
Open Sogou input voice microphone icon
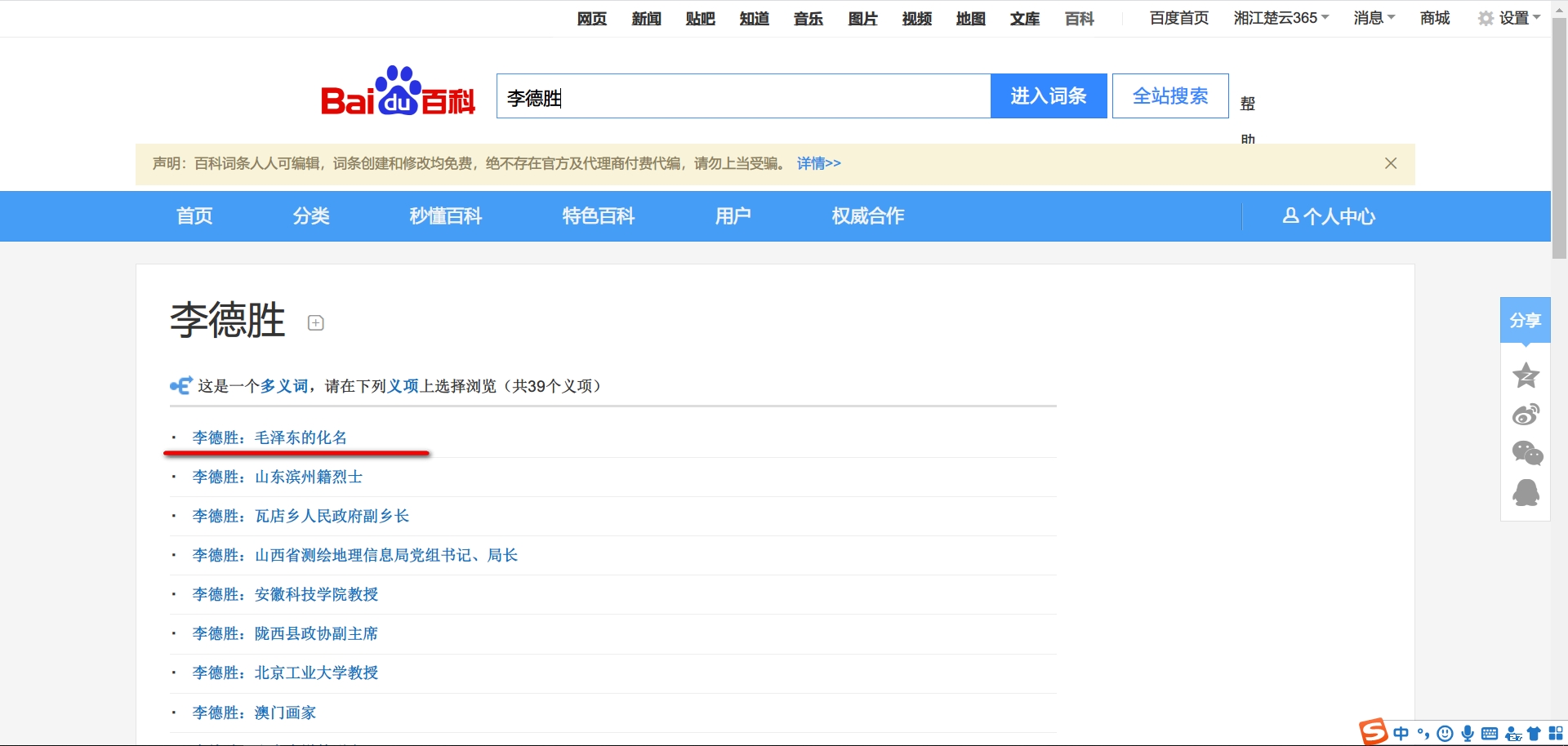click(x=1468, y=734)
